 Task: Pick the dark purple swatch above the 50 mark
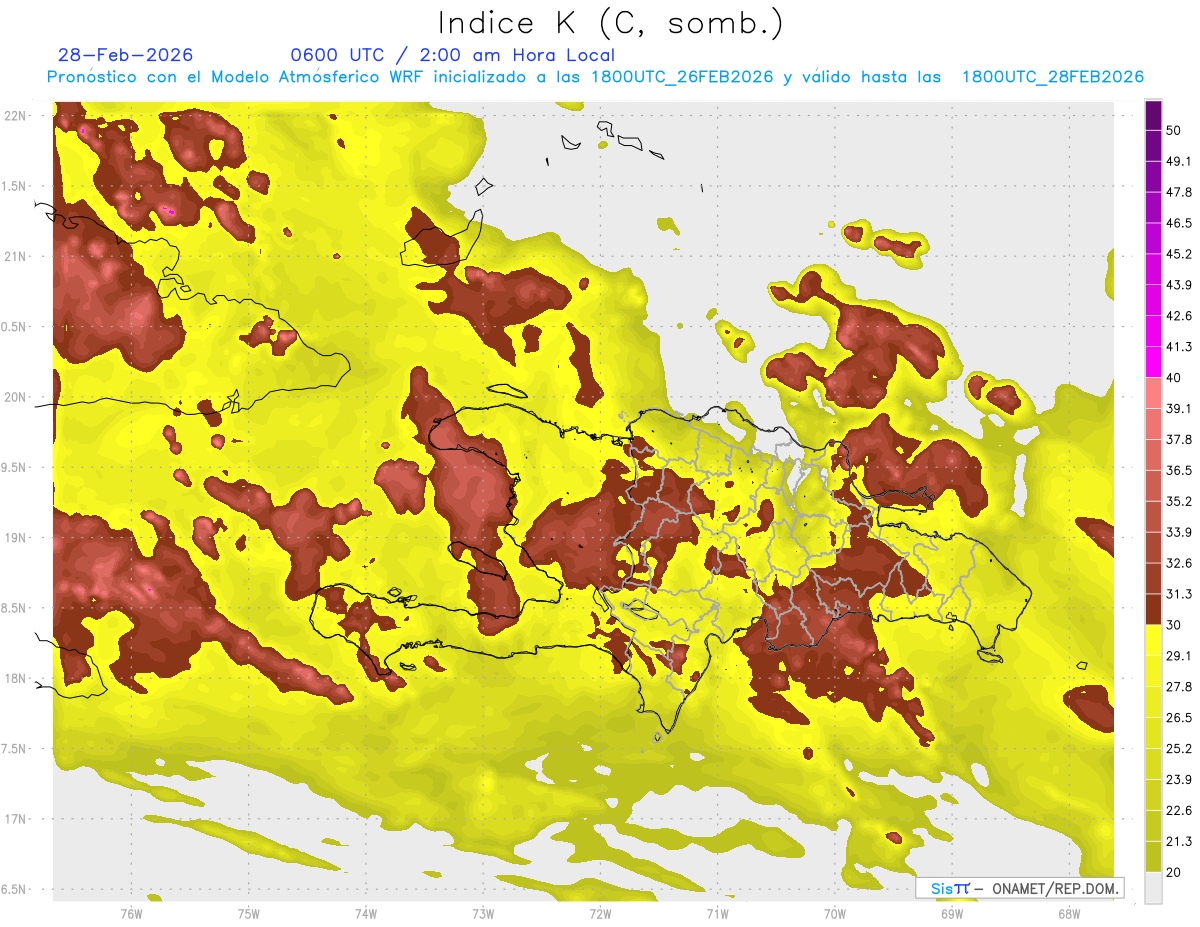[x=1153, y=115]
